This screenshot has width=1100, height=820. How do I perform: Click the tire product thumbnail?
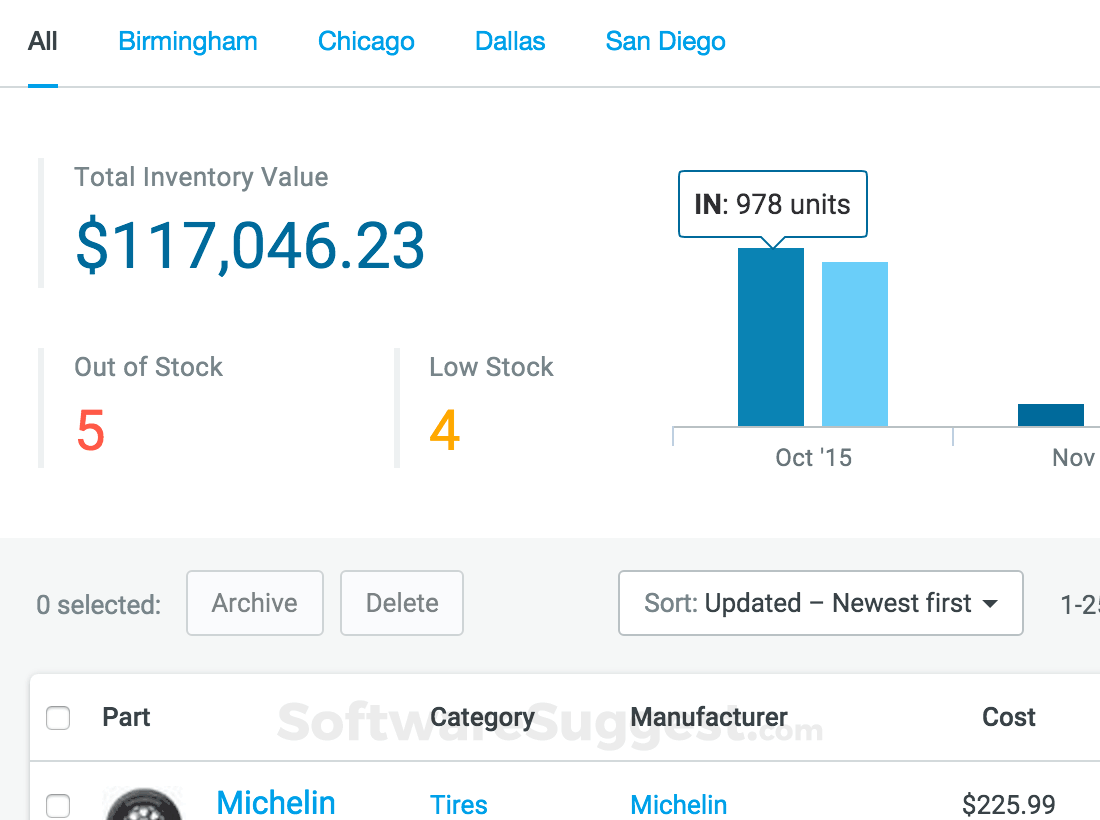pos(143,805)
